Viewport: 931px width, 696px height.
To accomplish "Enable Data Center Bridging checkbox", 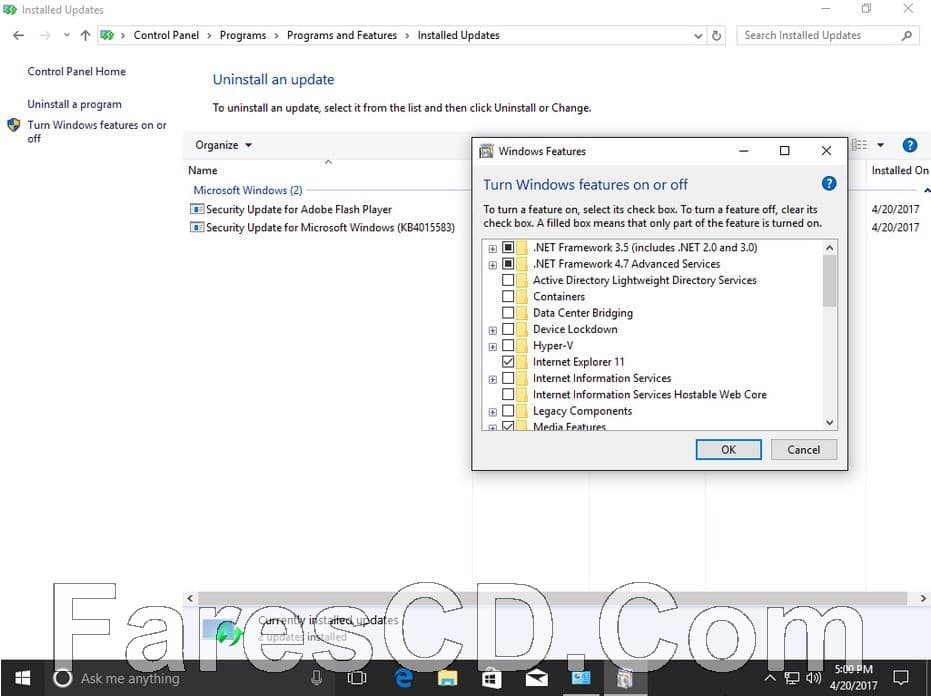I will (x=508, y=312).
